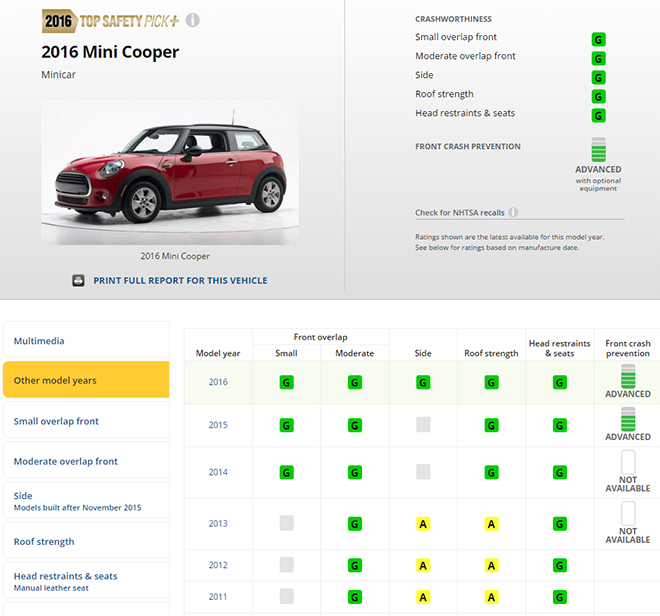Open the NHTSA recalls link

click(492, 213)
